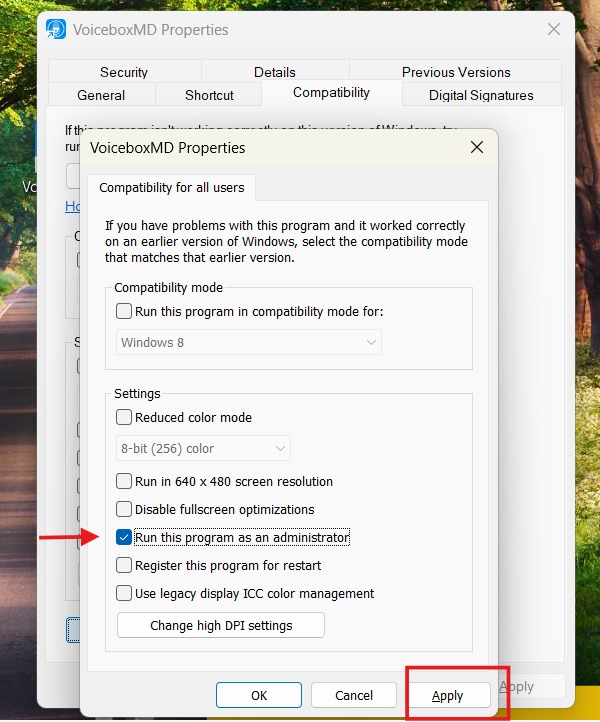600x722 pixels.
Task: Go to the General tab
Action: coord(101,95)
